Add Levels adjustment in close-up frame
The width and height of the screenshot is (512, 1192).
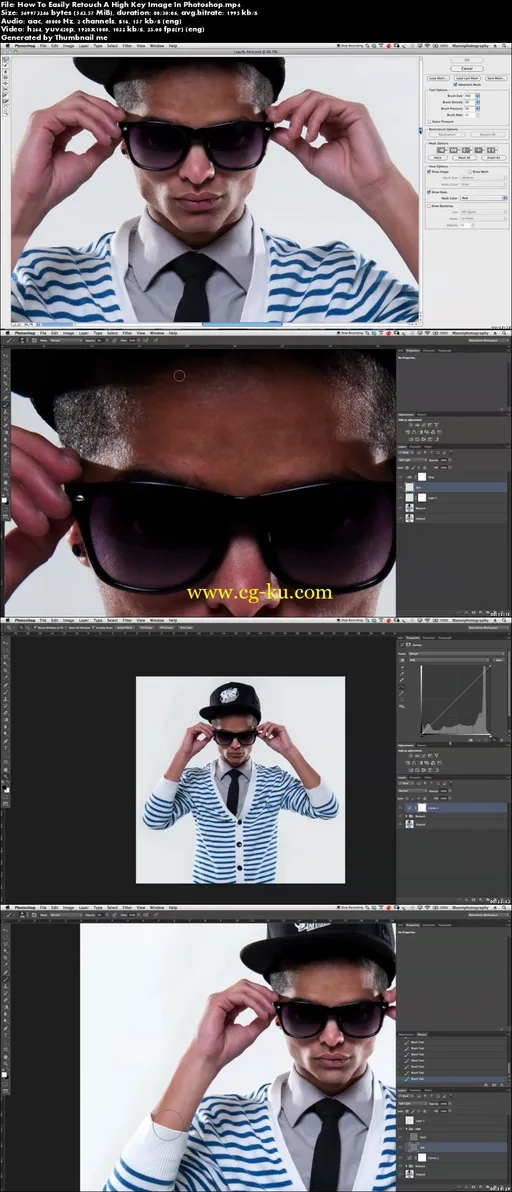coord(417,425)
